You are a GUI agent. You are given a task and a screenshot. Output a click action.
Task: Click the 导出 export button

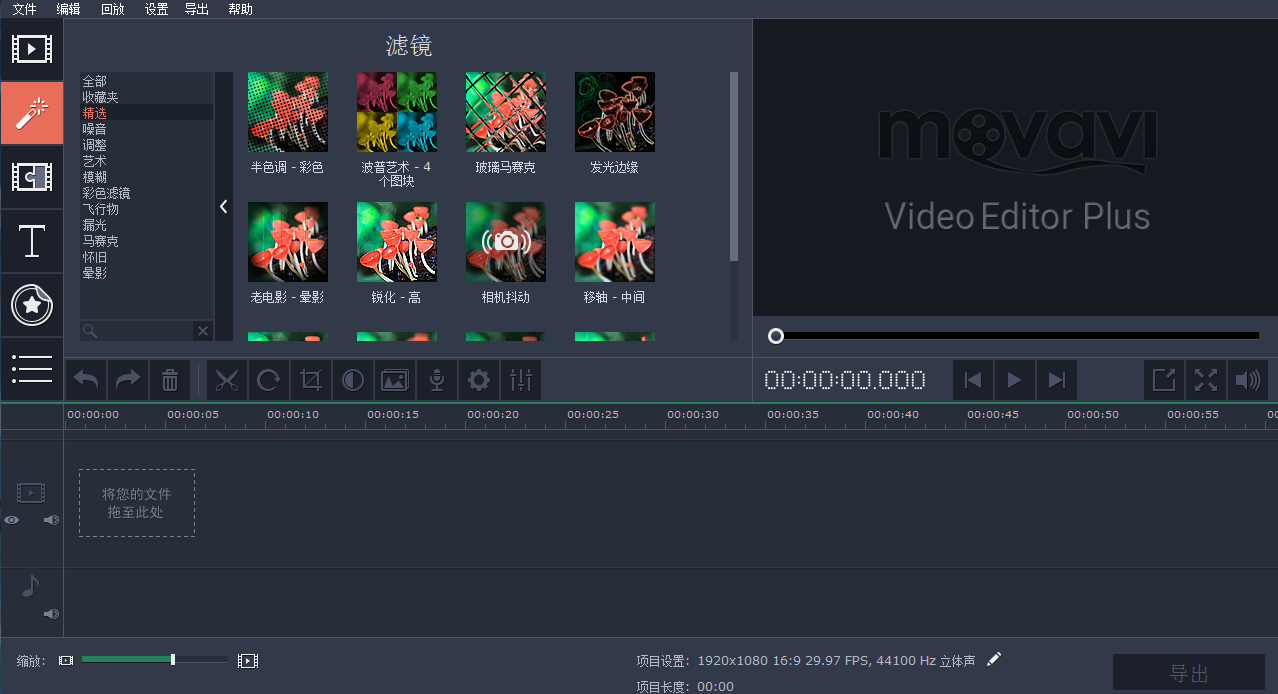[x=1188, y=672]
